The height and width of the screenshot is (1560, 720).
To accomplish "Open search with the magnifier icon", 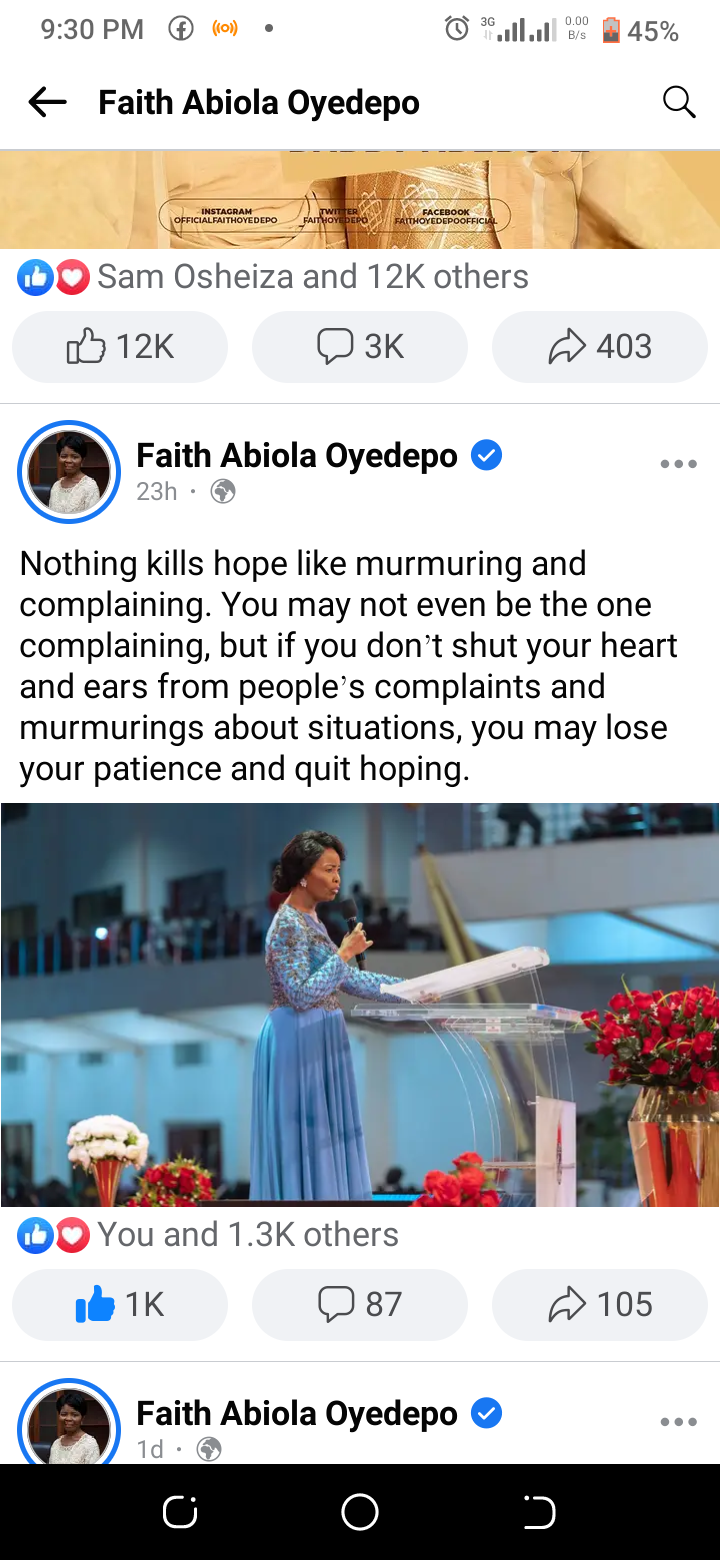I will pyautogui.click(x=679, y=102).
